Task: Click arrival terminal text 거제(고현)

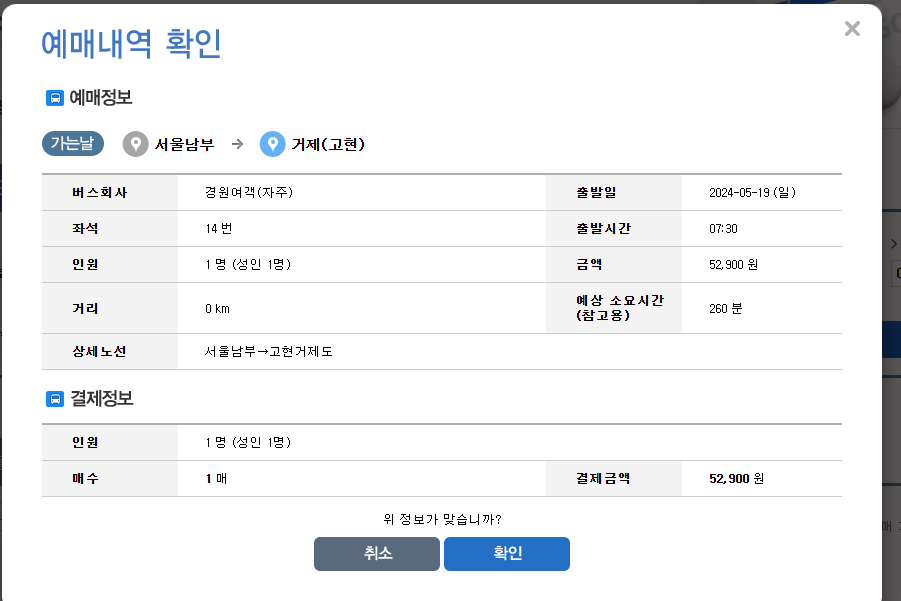Action: click(328, 144)
